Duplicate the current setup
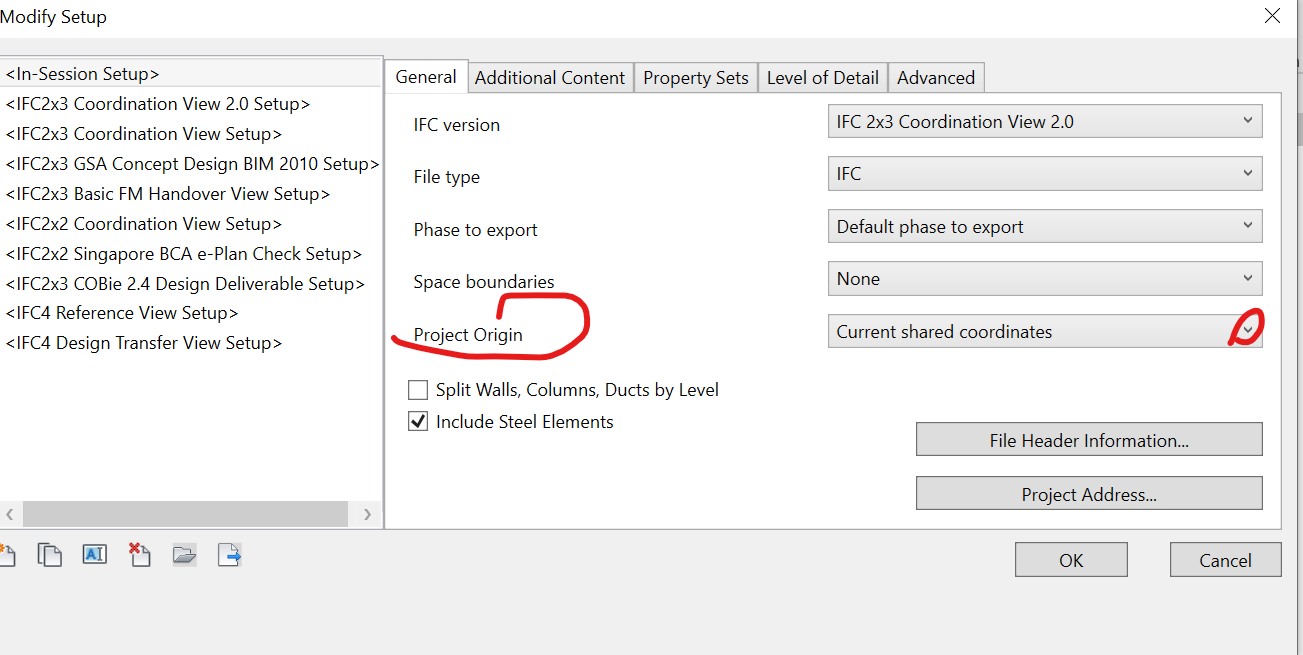The height and width of the screenshot is (655, 1303). click(x=49, y=554)
